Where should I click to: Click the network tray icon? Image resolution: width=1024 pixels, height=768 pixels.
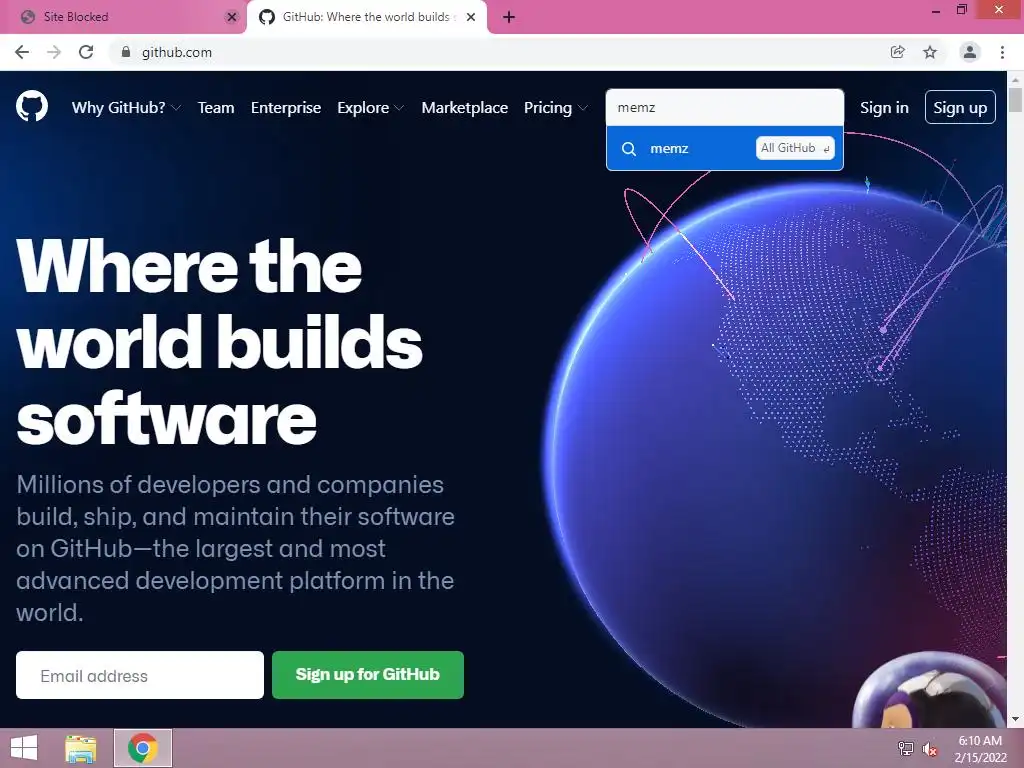[x=906, y=748]
